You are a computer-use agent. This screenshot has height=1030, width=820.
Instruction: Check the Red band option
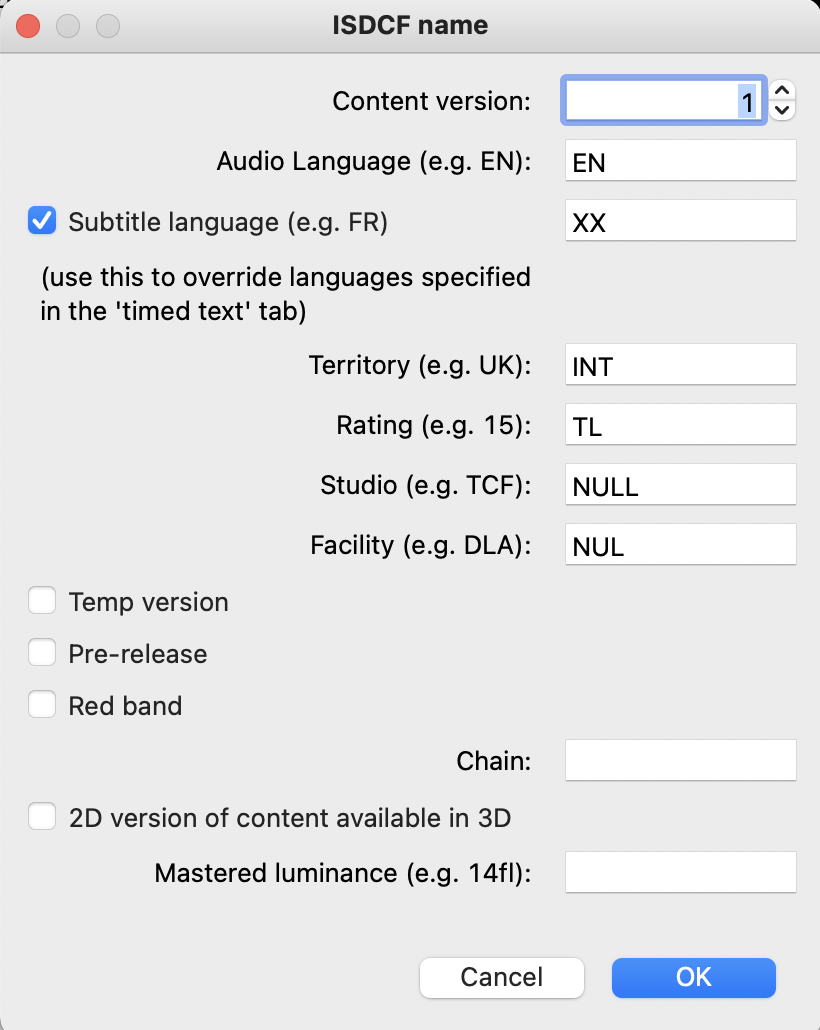coord(42,704)
